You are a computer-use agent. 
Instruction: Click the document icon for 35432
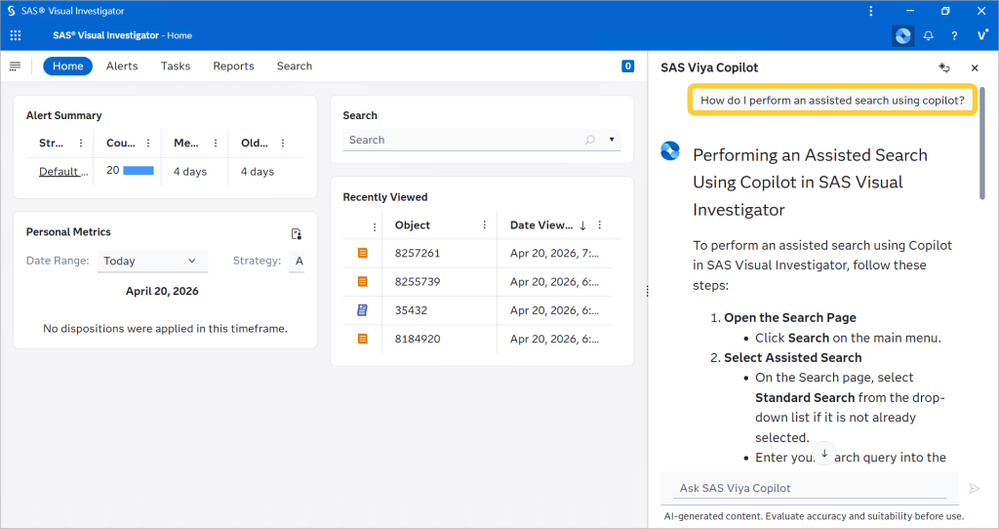[x=363, y=310]
